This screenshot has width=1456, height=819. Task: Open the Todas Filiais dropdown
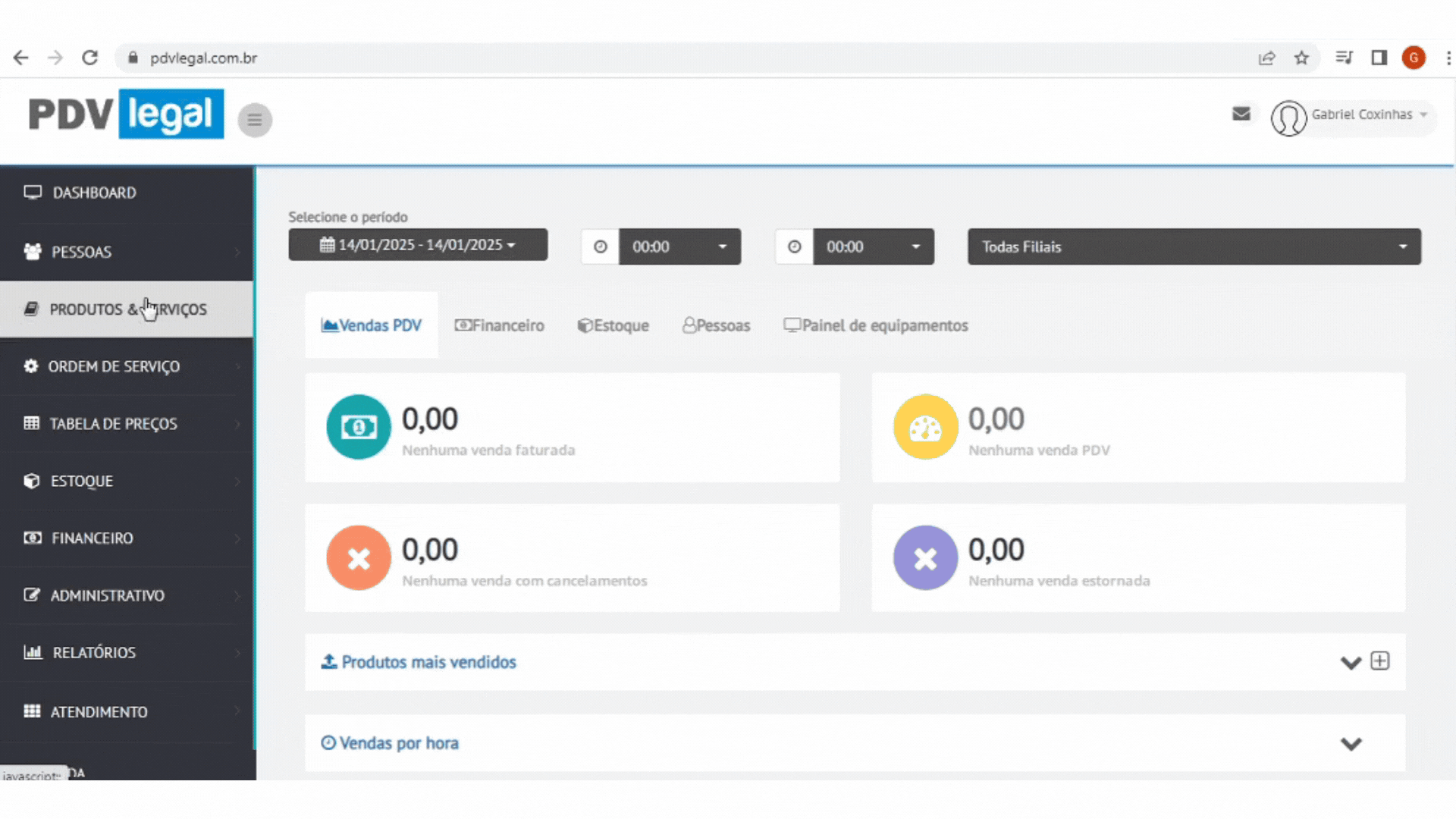tap(1194, 246)
